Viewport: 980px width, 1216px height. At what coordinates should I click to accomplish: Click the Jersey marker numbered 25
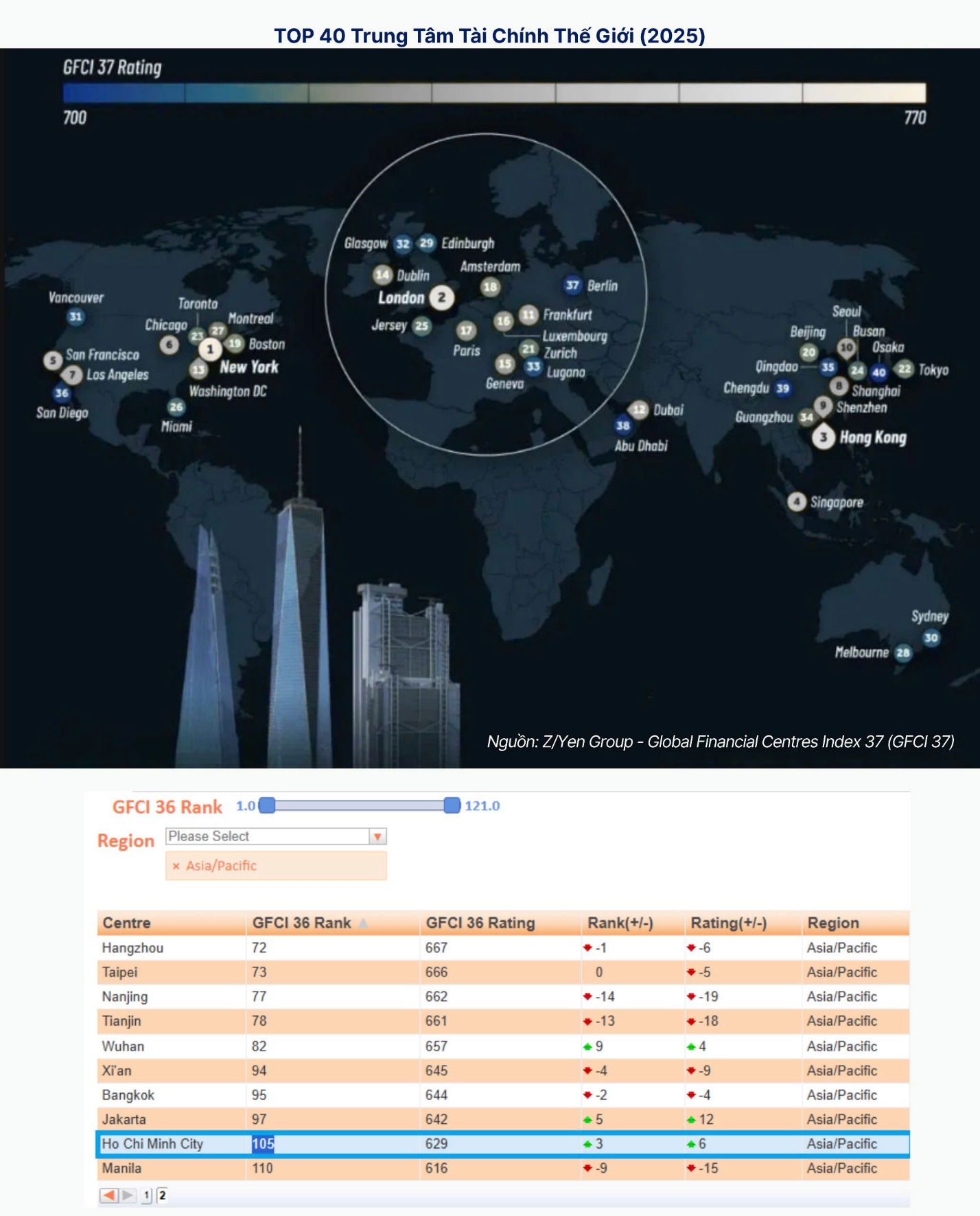coord(421,325)
